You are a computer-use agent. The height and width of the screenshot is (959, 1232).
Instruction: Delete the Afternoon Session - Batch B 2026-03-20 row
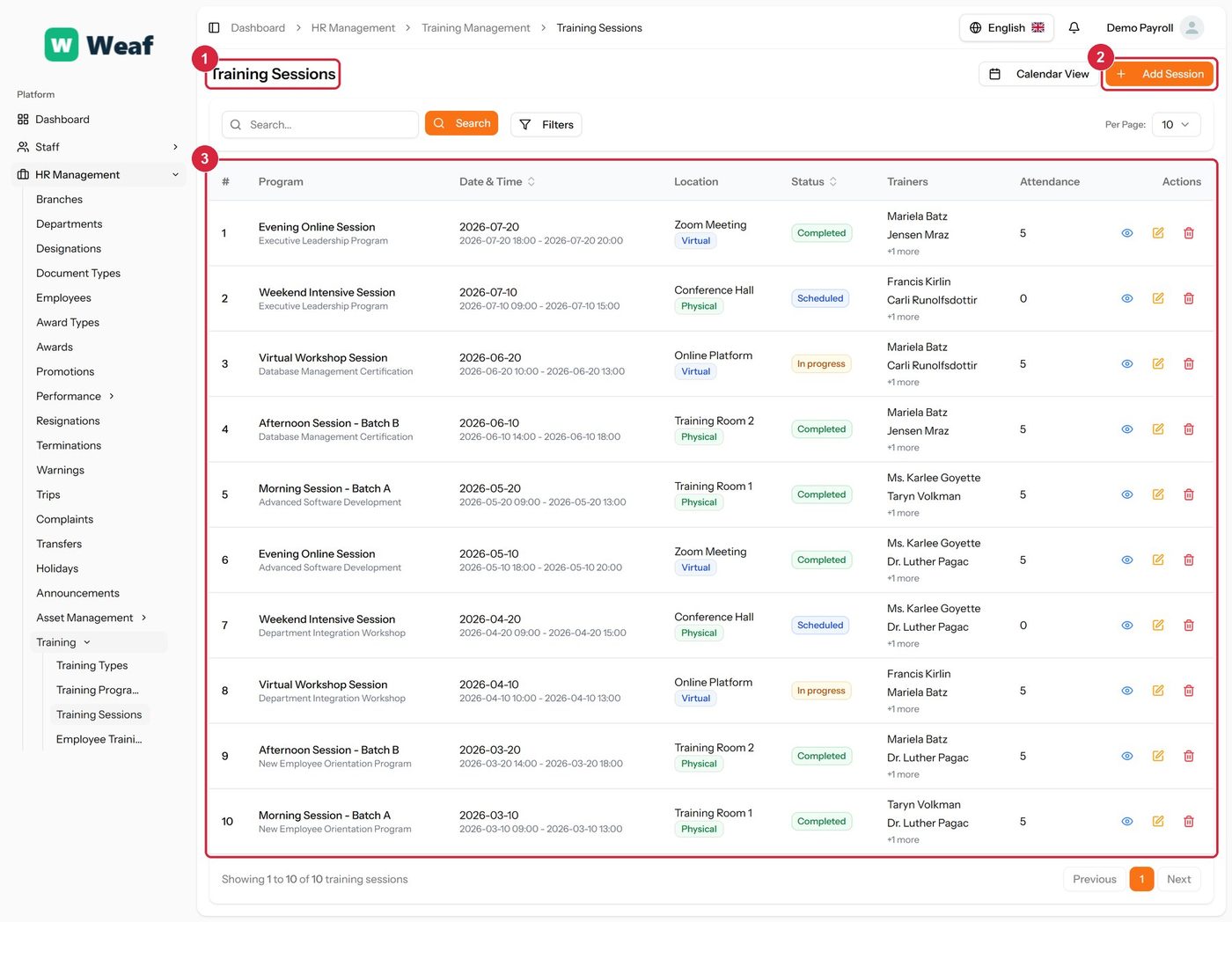pos(1189,757)
